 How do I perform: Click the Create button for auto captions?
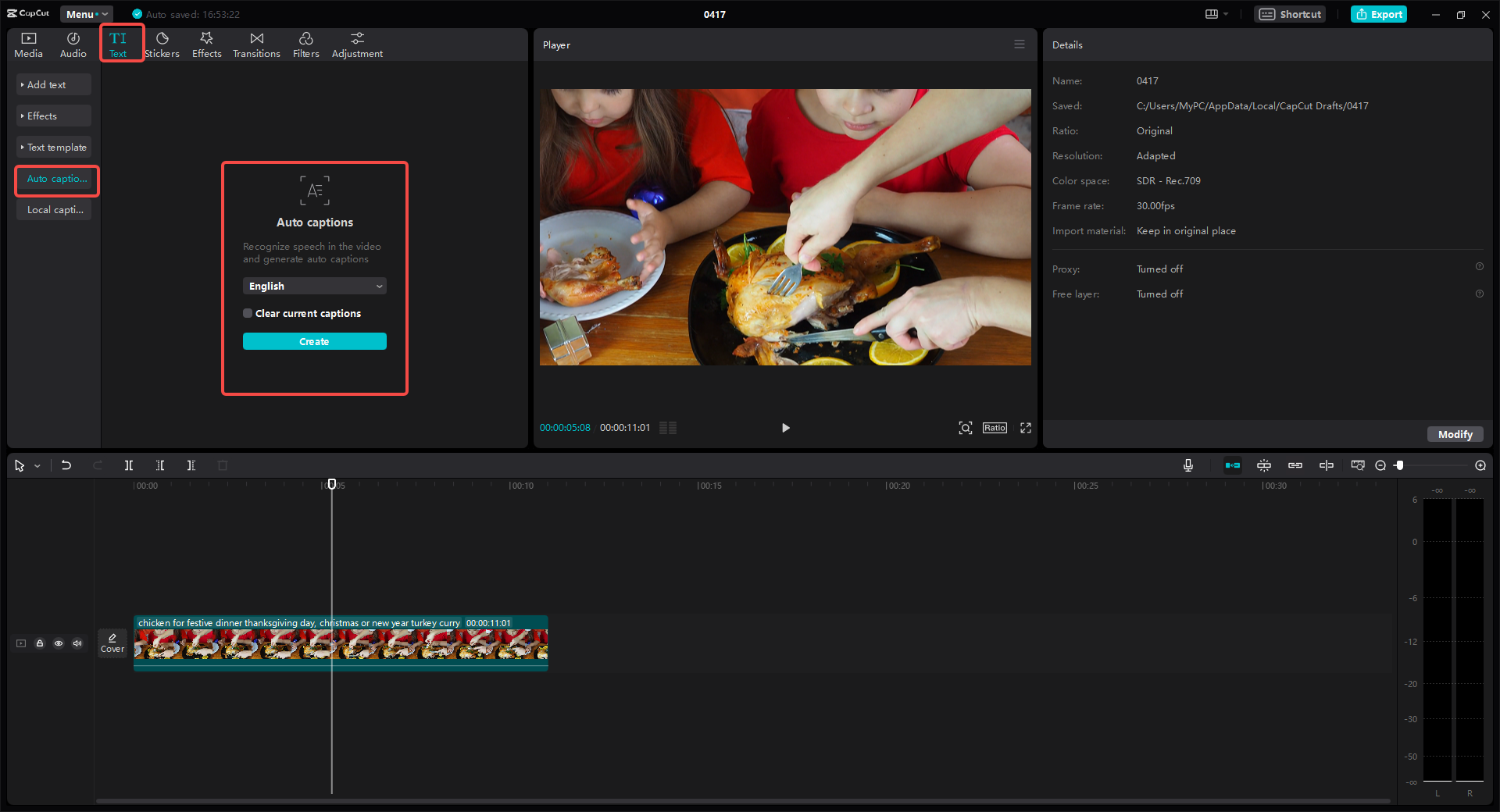pos(314,341)
